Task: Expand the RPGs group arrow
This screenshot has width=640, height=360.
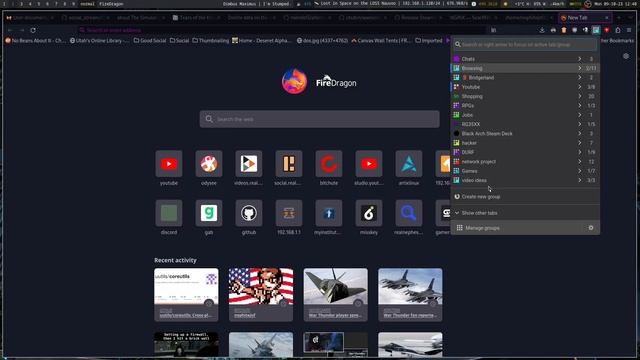Action: click(x=580, y=106)
